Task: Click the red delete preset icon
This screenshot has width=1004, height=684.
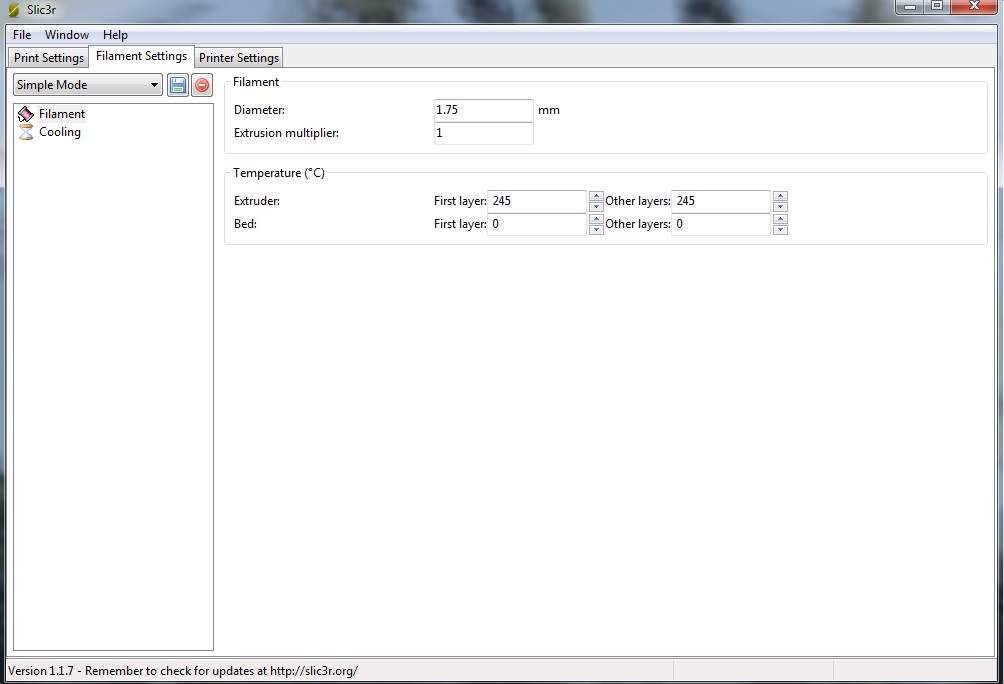Action: pos(202,85)
